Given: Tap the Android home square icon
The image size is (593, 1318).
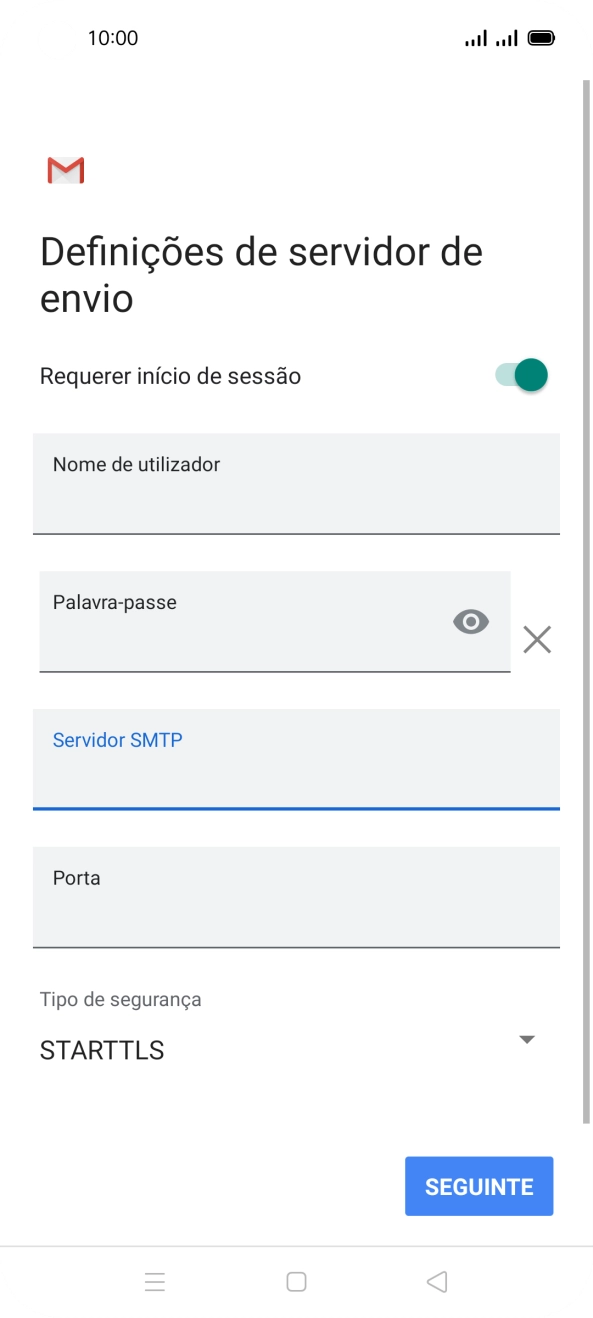Looking at the screenshot, I should [296, 1282].
